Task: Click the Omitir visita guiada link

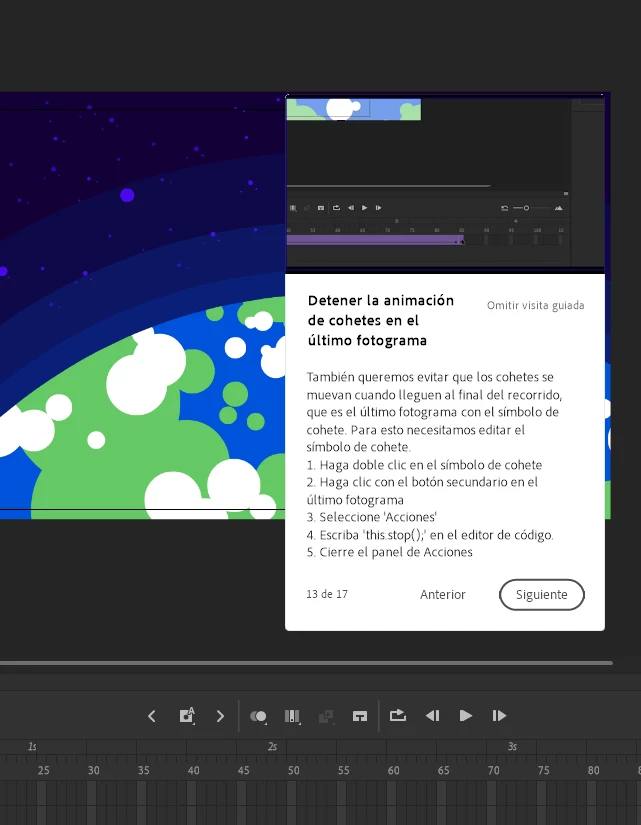Action: 535,305
